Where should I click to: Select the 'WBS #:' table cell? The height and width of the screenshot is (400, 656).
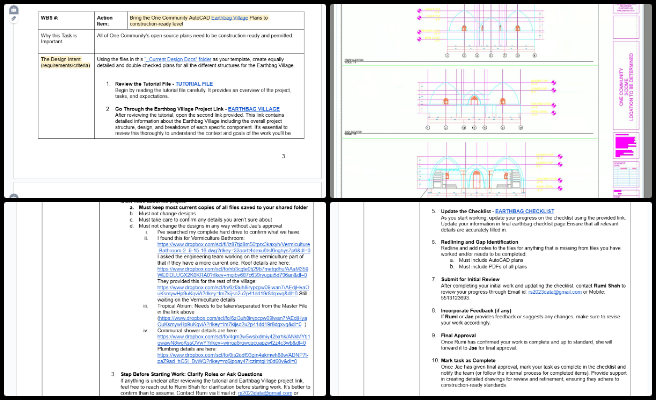67,20
